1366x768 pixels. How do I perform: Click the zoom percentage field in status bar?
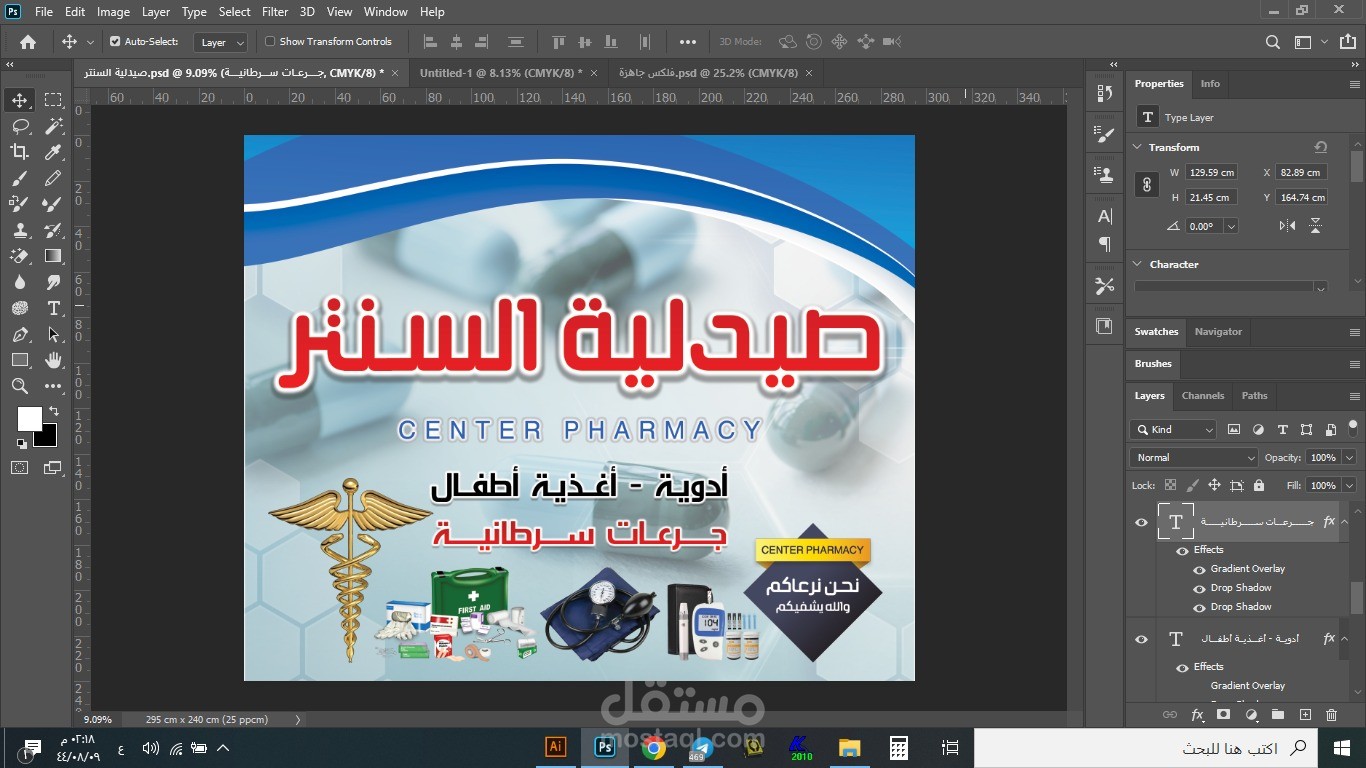pos(98,719)
